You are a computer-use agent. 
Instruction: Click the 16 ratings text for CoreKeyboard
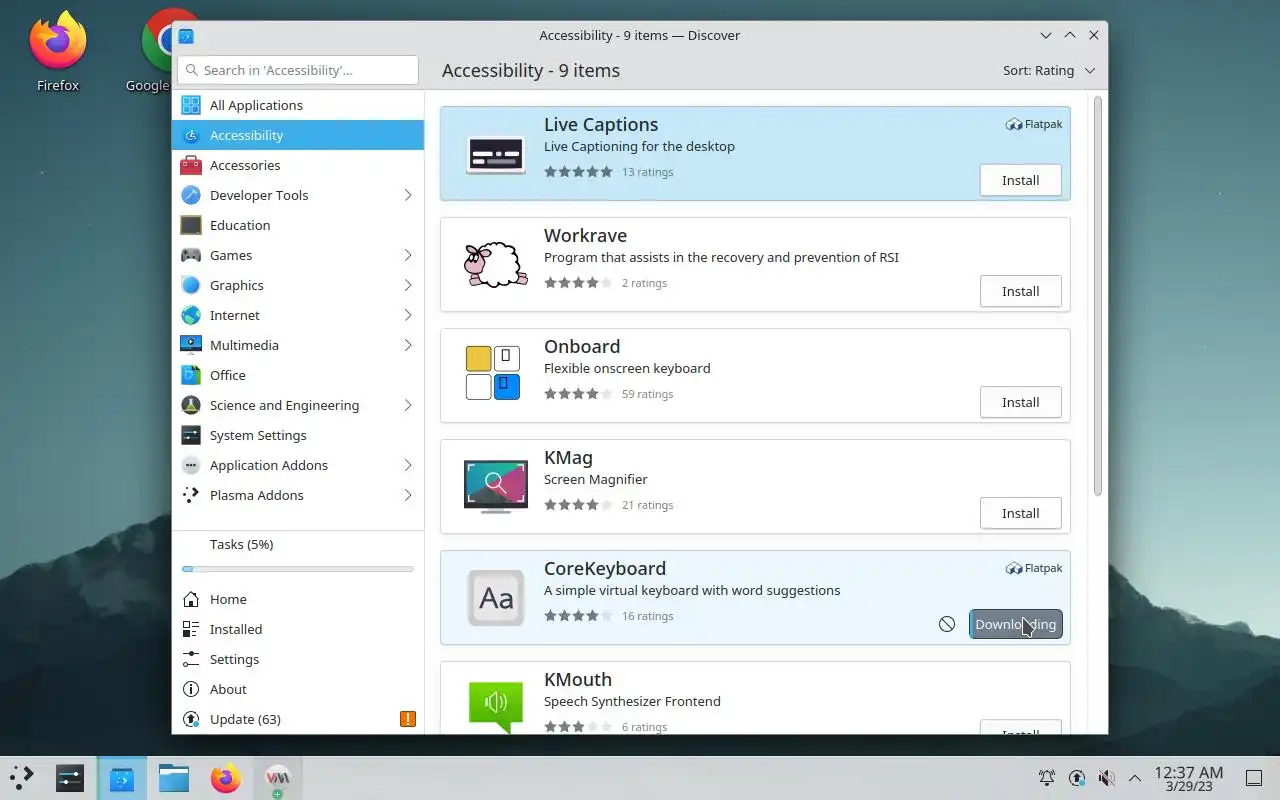pyautogui.click(x=647, y=616)
